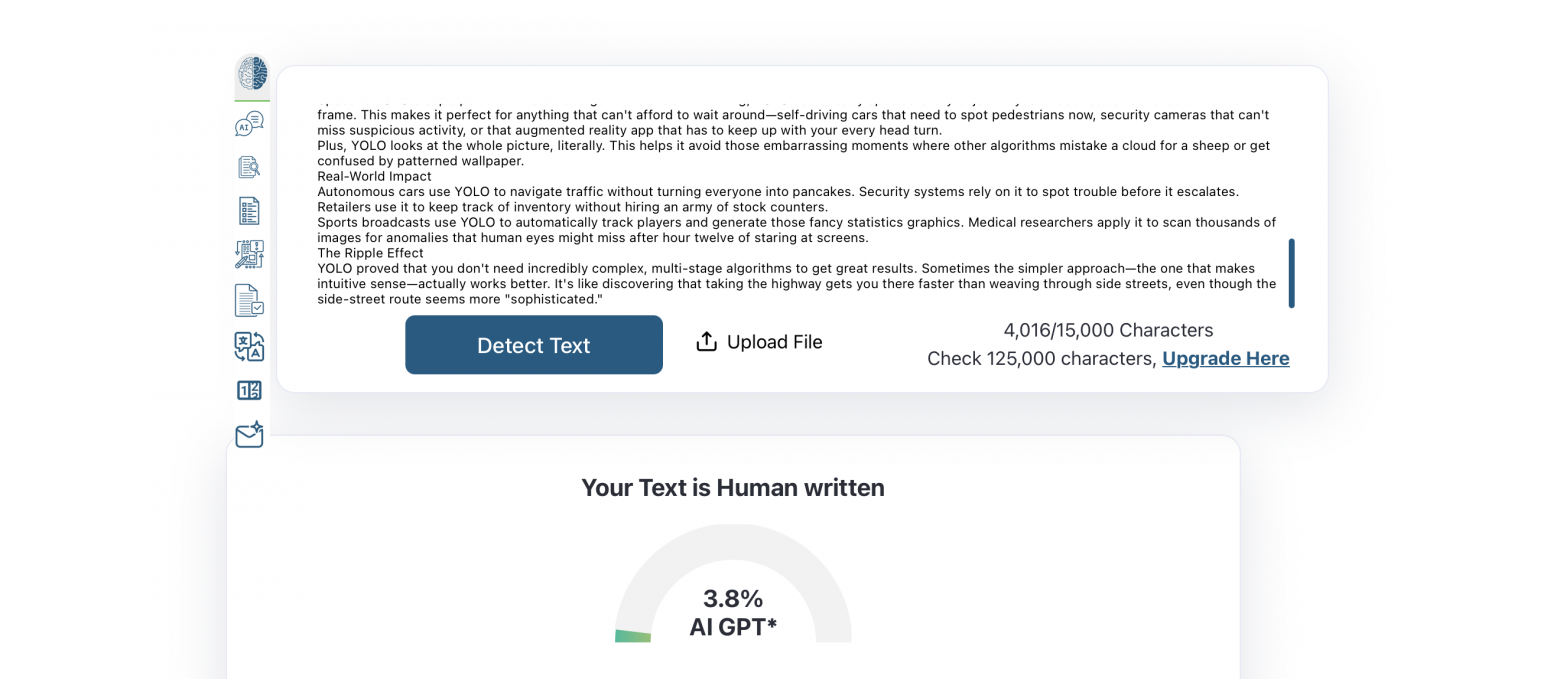
Task: Click the brain logo icon
Action: point(252,74)
